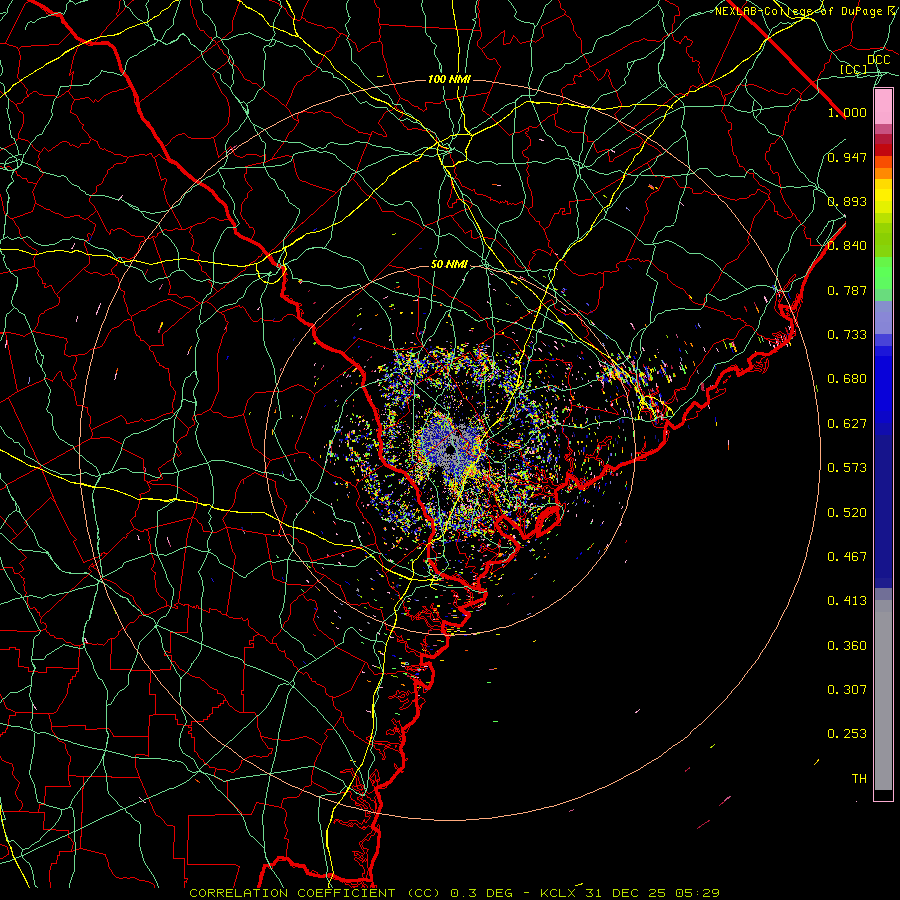Click the 0.467 legend value
The height and width of the screenshot is (900, 900).
(847, 557)
